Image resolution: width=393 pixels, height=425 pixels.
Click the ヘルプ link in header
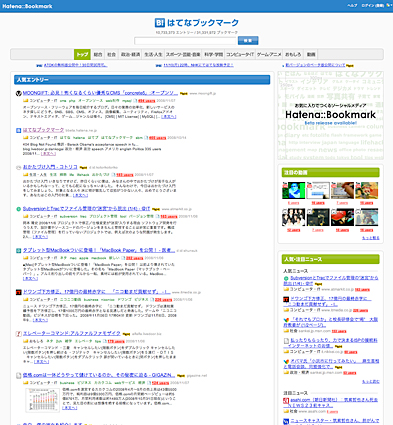[x=352, y=6]
